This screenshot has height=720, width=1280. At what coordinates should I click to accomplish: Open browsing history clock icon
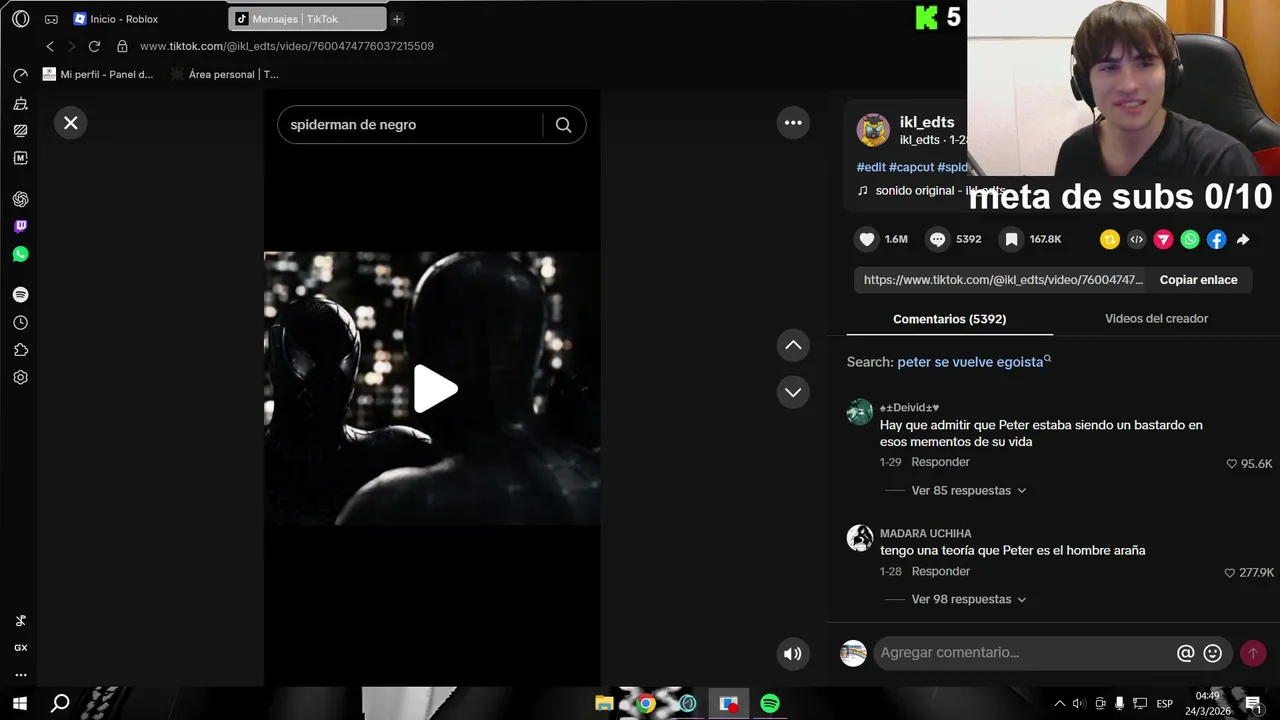click(20, 323)
